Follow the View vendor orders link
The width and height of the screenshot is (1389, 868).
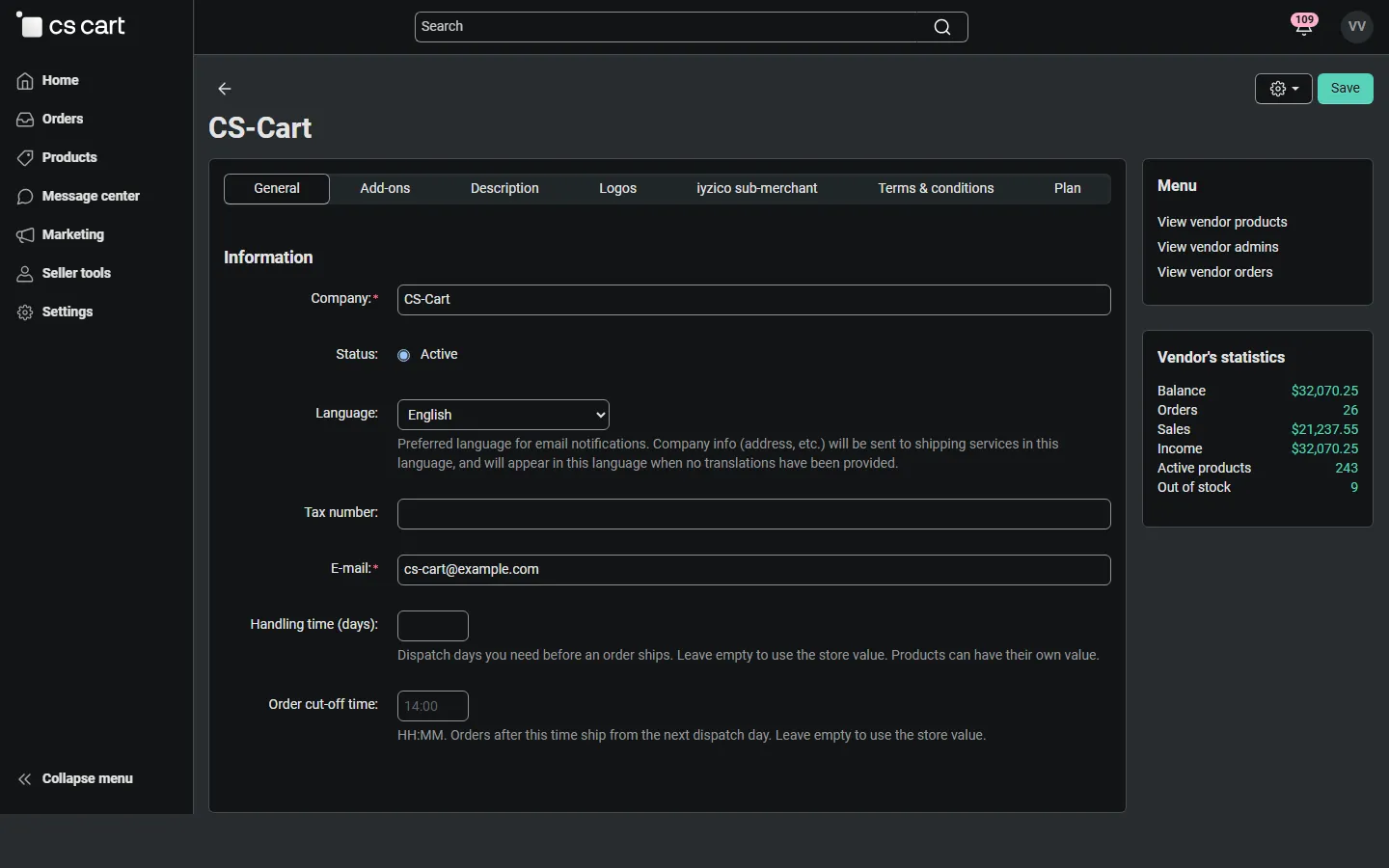coord(1214,272)
